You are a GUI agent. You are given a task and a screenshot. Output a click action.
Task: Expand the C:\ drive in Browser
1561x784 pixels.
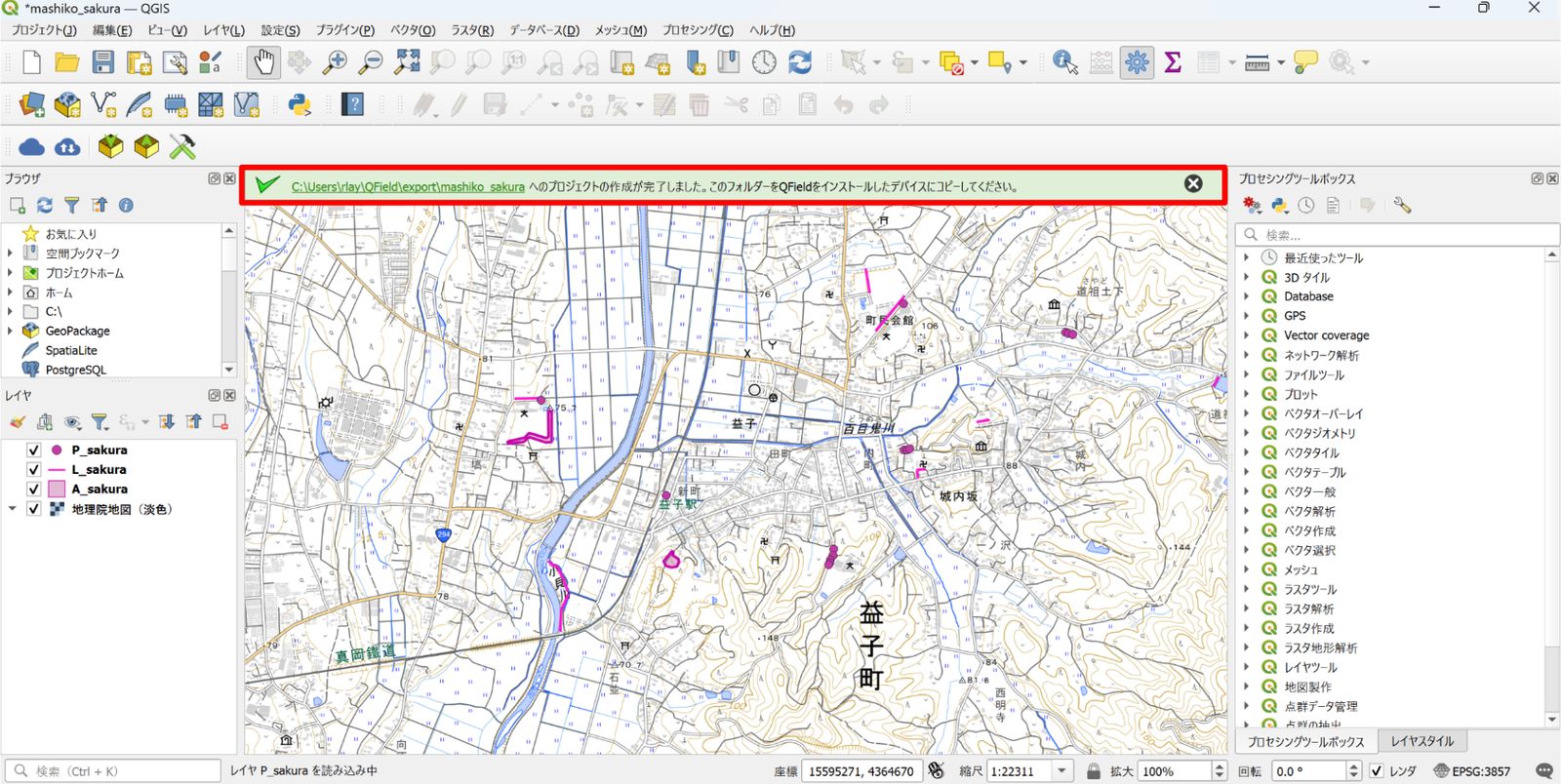(11, 311)
